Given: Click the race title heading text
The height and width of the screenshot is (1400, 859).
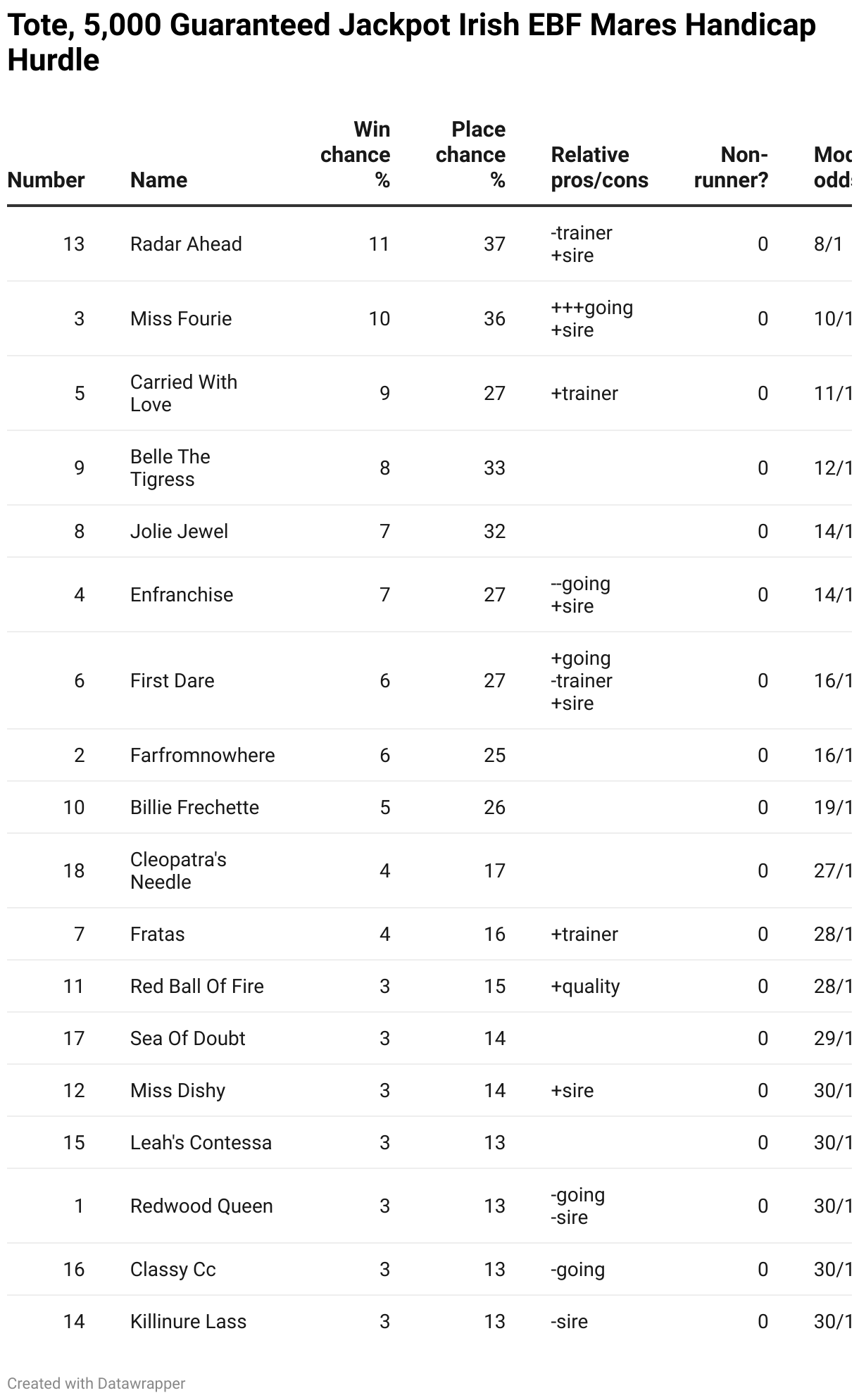Looking at the screenshot, I should pyautogui.click(x=412, y=43).
